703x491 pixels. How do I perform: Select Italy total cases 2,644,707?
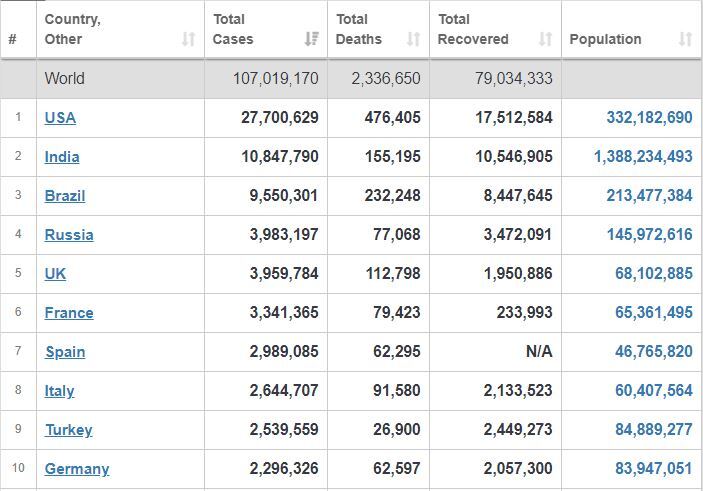point(284,391)
